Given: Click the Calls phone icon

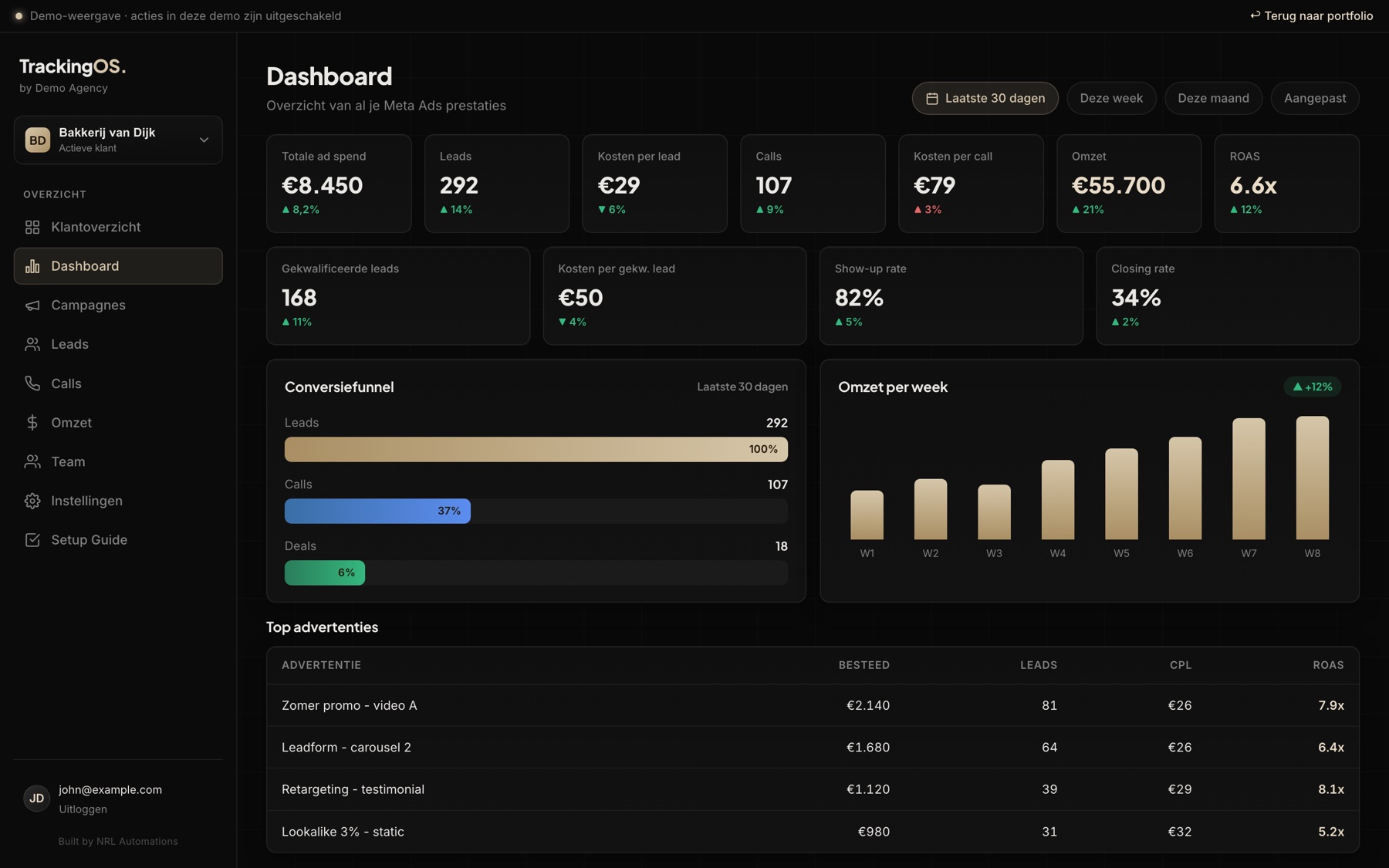Looking at the screenshot, I should point(32,383).
